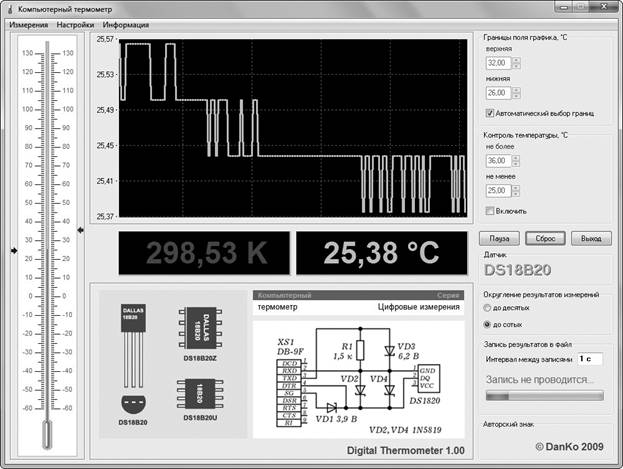623x469 pixels.
Task: Click the © DanKo 2009 author label
Action: pos(569,447)
